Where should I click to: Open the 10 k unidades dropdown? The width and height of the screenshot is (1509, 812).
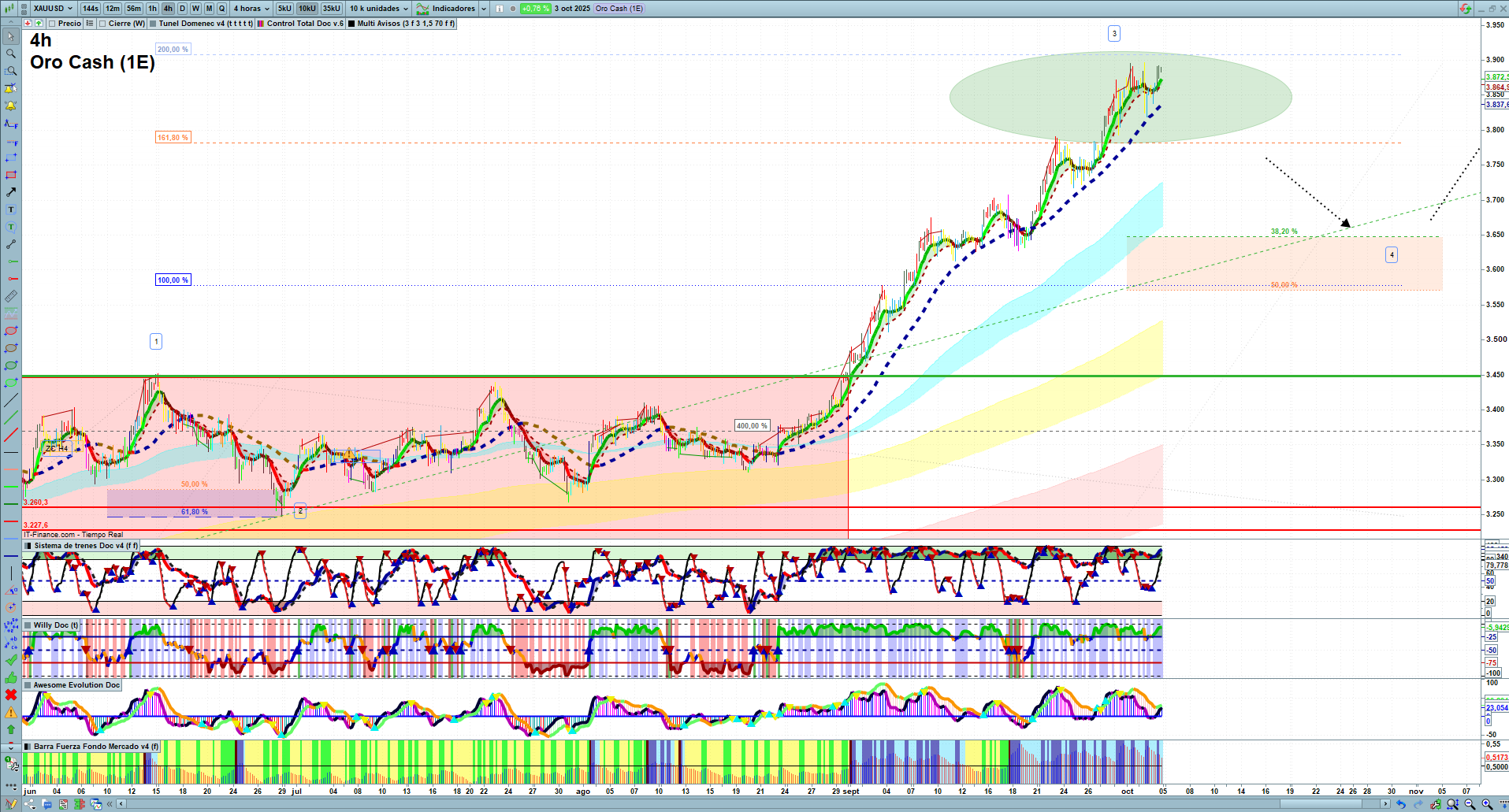click(379, 9)
